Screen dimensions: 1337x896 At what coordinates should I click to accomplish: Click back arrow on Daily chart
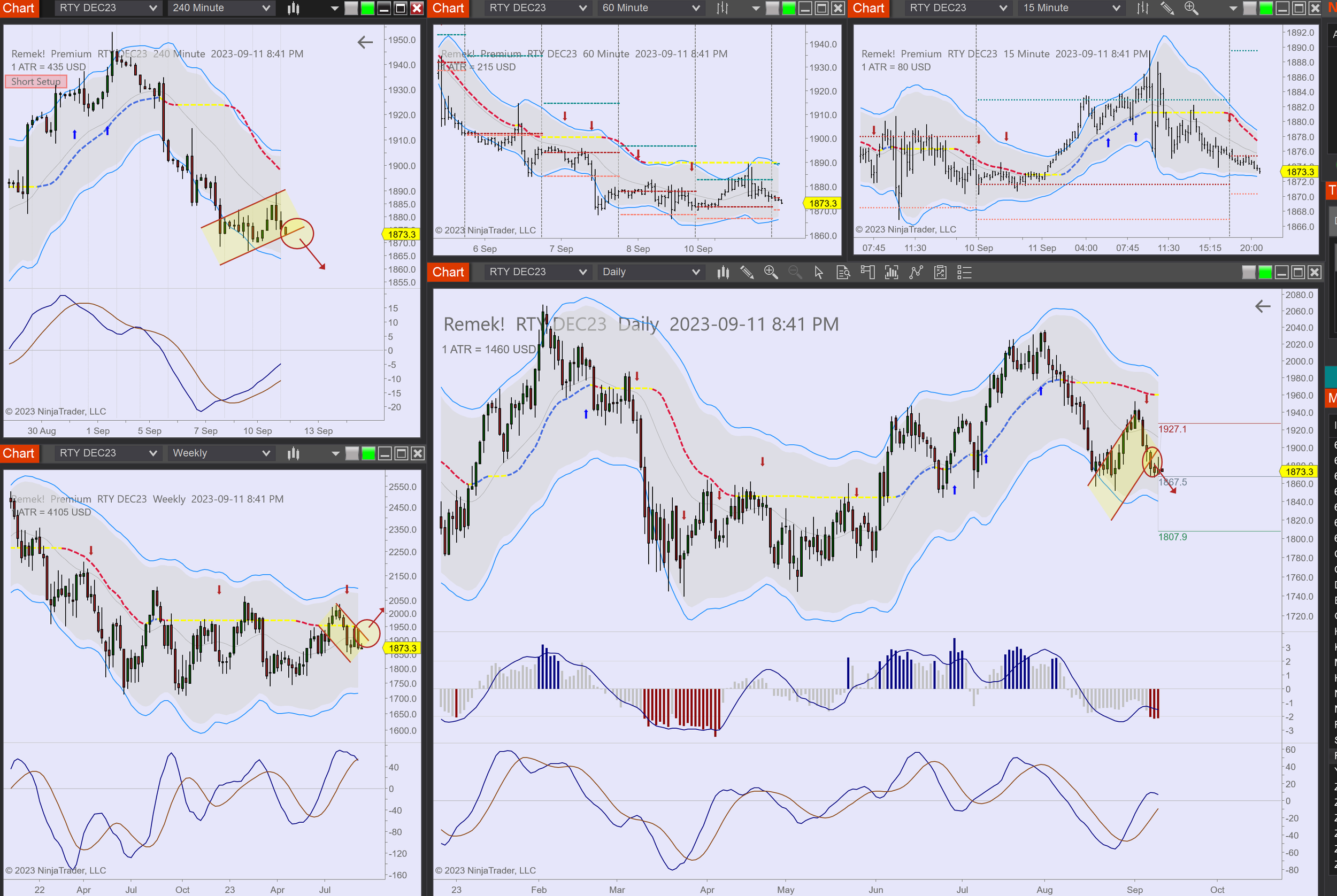[x=1262, y=306]
